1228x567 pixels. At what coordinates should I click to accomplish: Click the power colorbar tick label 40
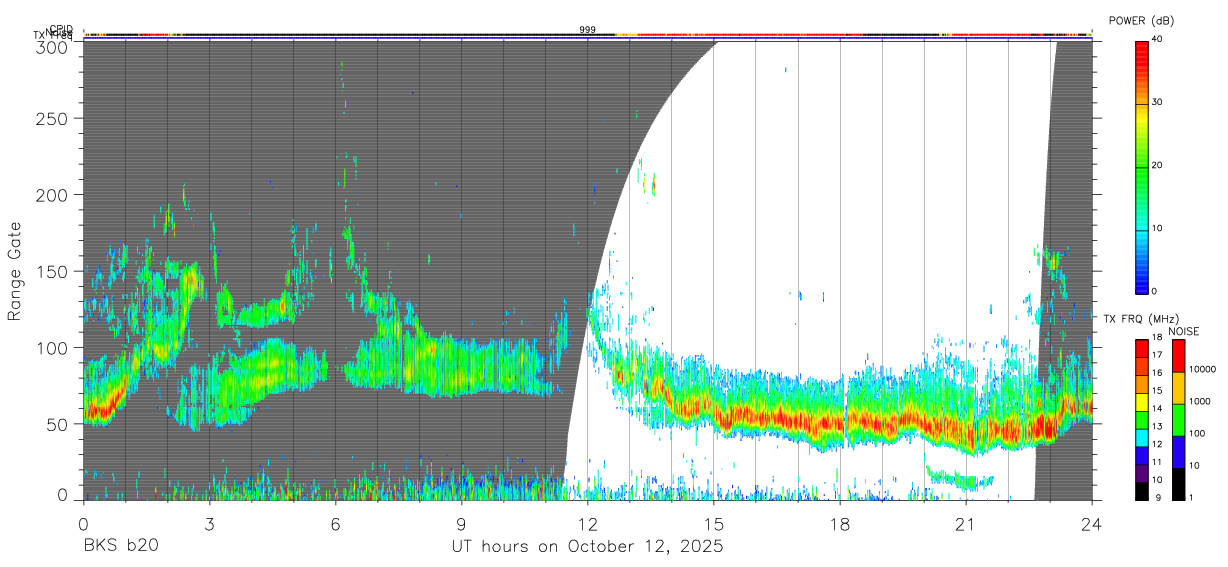pos(1159,39)
